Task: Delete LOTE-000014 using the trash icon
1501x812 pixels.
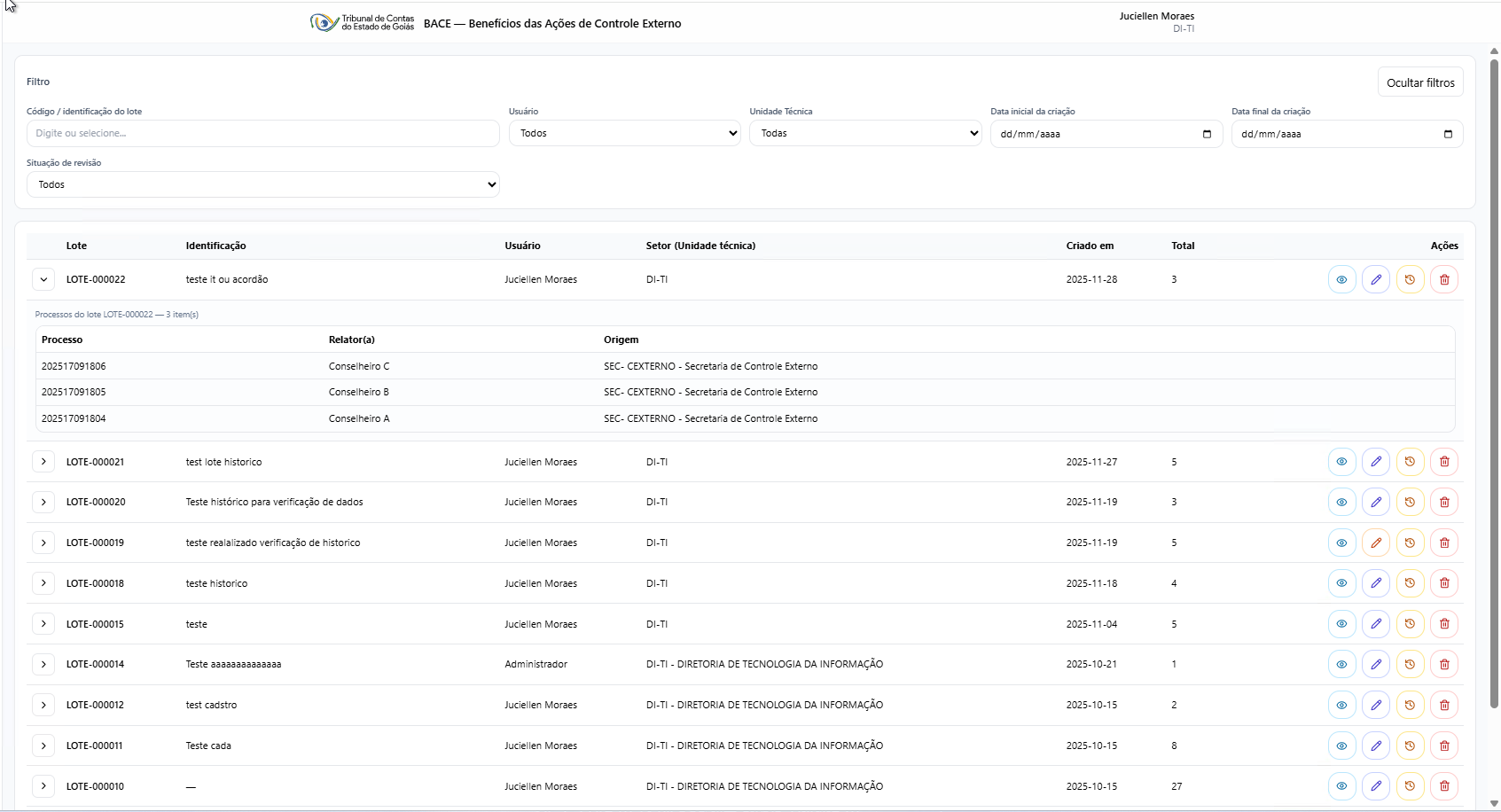Action: click(1443, 664)
